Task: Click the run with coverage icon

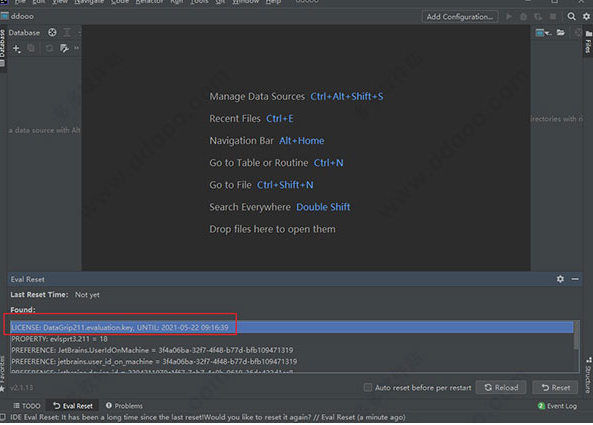Action: pos(538,17)
